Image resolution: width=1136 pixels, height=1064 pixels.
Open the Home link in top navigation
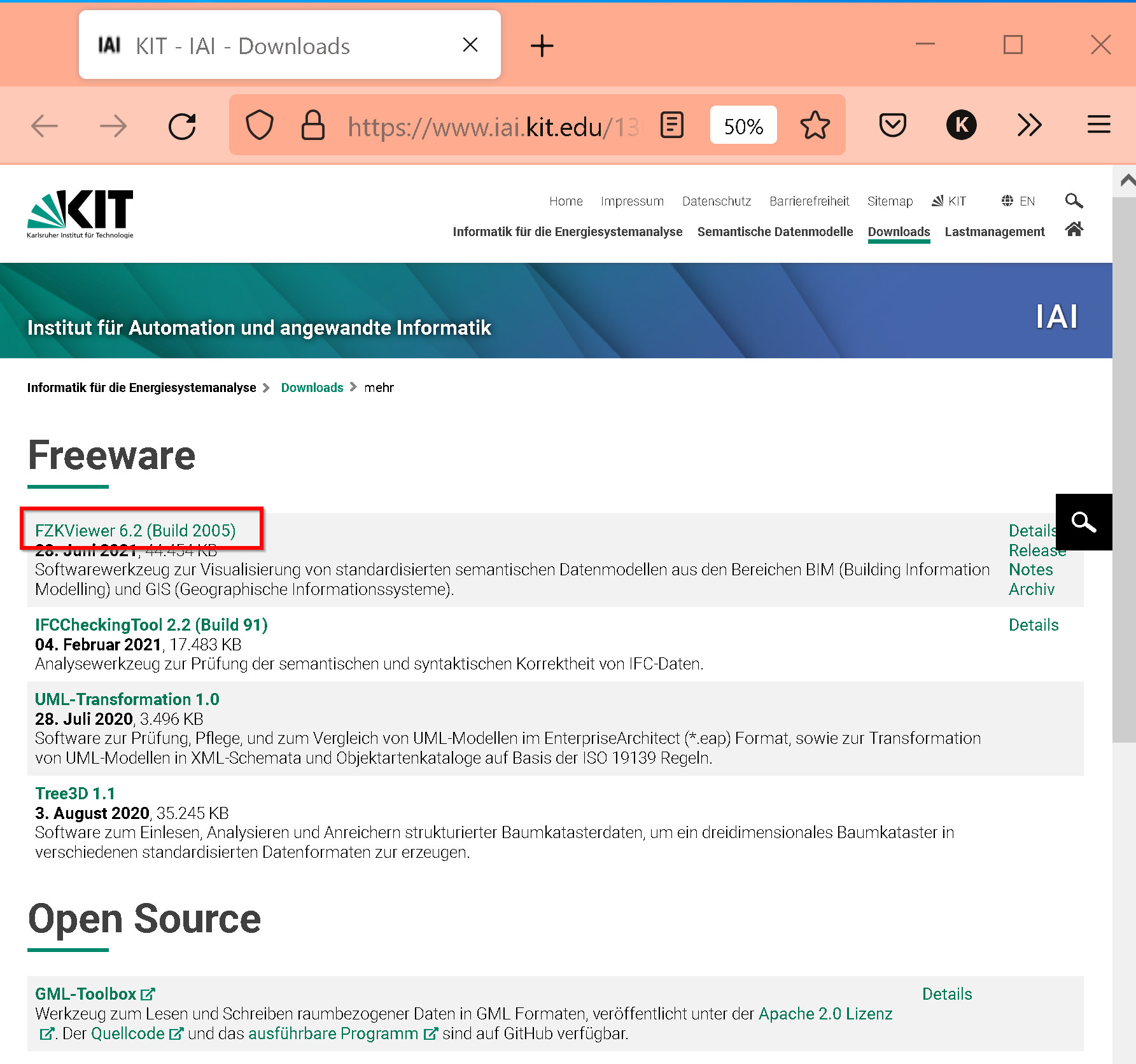(566, 201)
